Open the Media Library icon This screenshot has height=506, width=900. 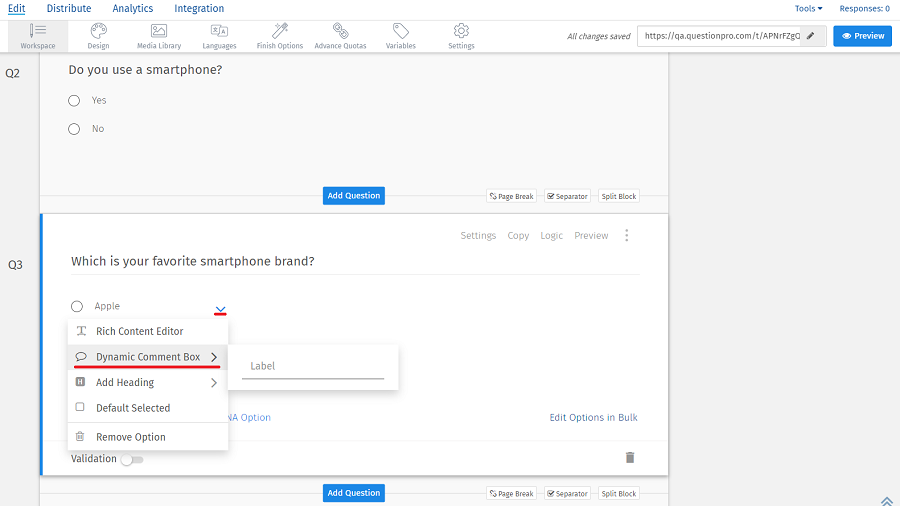pyautogui.click(x=158, y=31)
